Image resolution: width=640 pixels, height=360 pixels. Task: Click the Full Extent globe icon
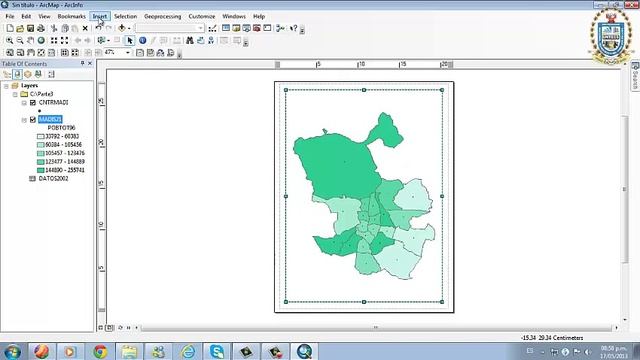pyautogui.click(x=41, y=40)
